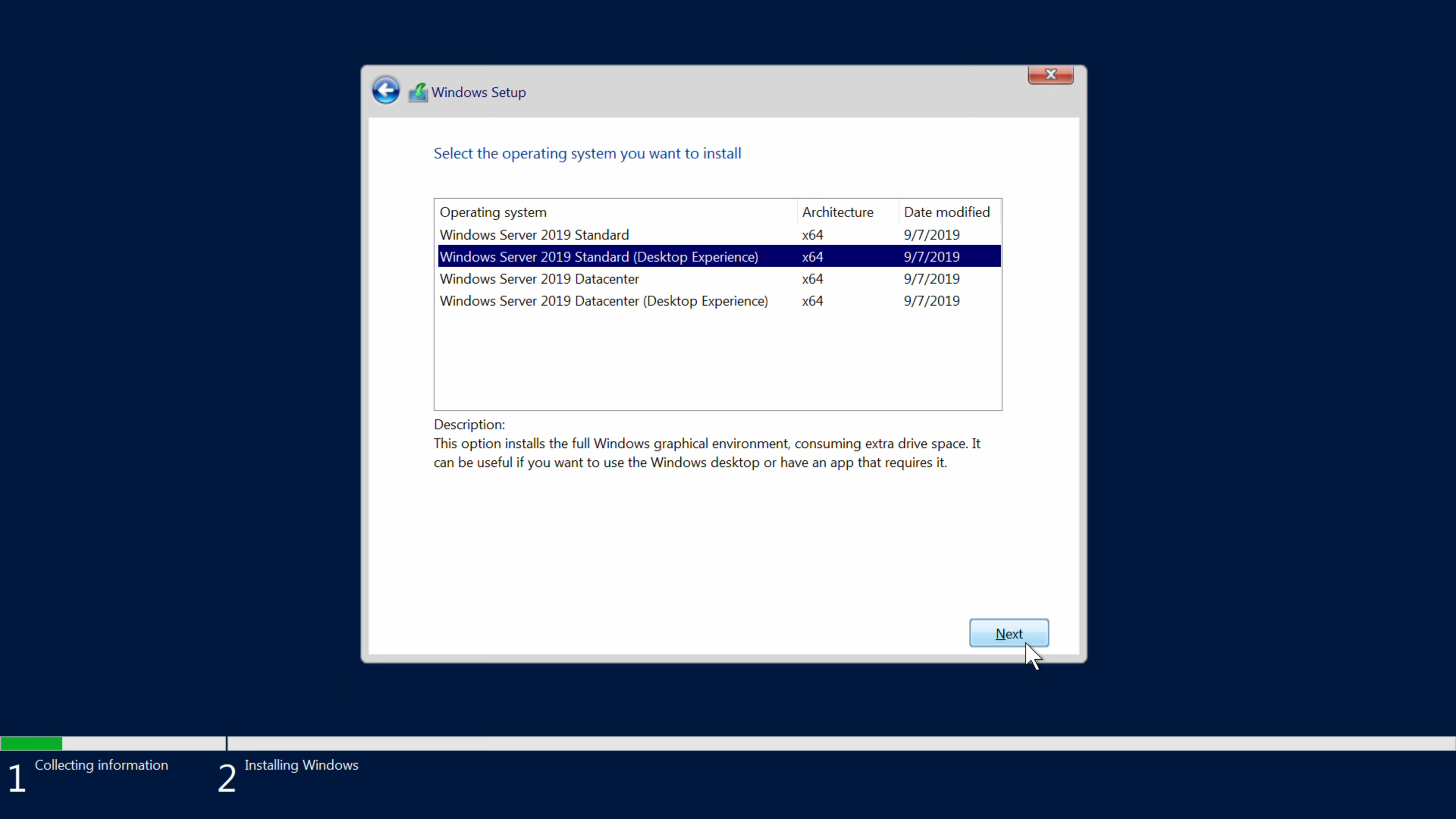
Task: Click 9/7/2019 date in Windows Server 2019 Standard row
Action: 932,235
